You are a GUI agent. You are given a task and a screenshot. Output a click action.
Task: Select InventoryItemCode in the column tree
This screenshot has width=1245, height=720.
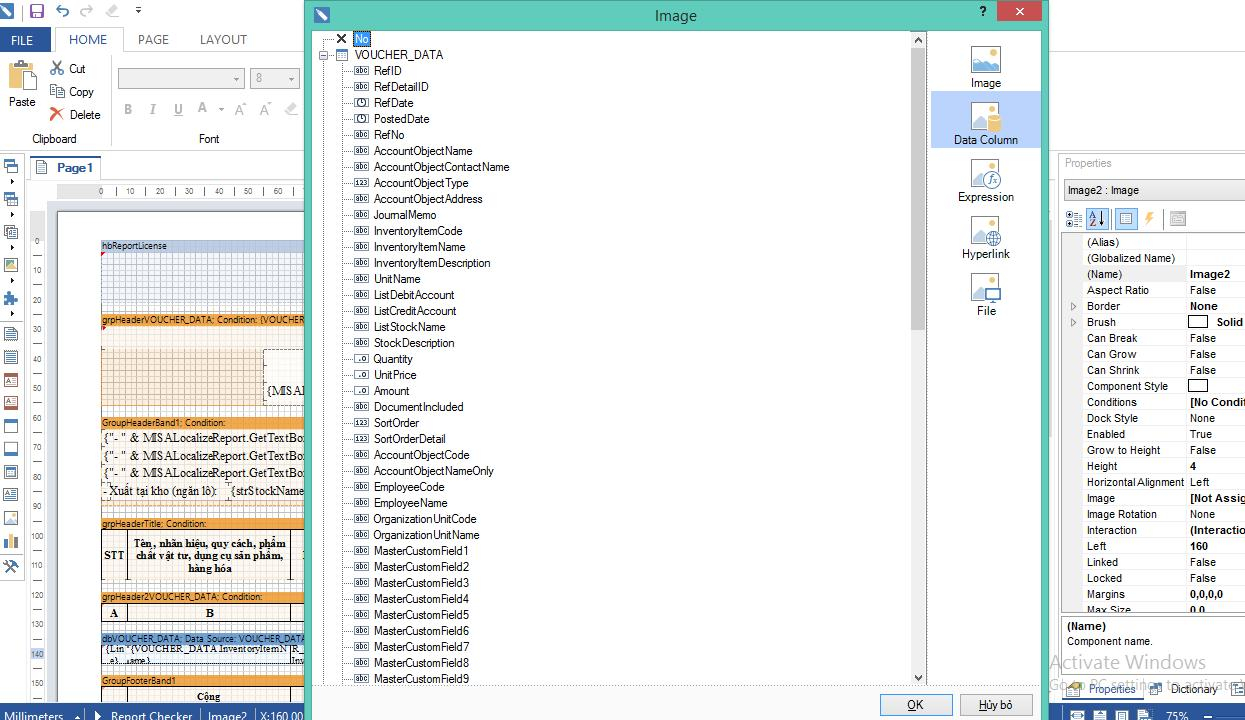pos(417,231)
